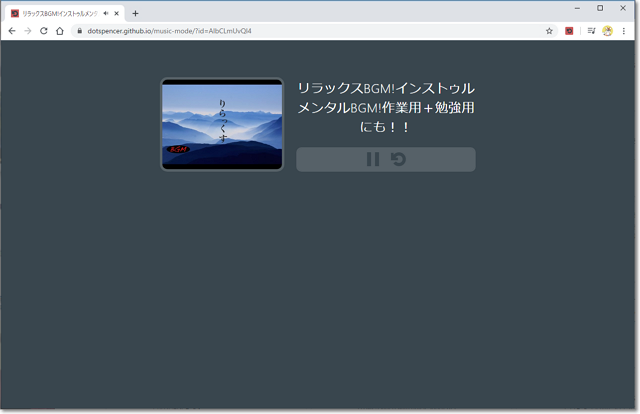This screenshot has width=640, height=414.
Task: Click the mountain landscape video thumbnail
Action: [222, 124]
